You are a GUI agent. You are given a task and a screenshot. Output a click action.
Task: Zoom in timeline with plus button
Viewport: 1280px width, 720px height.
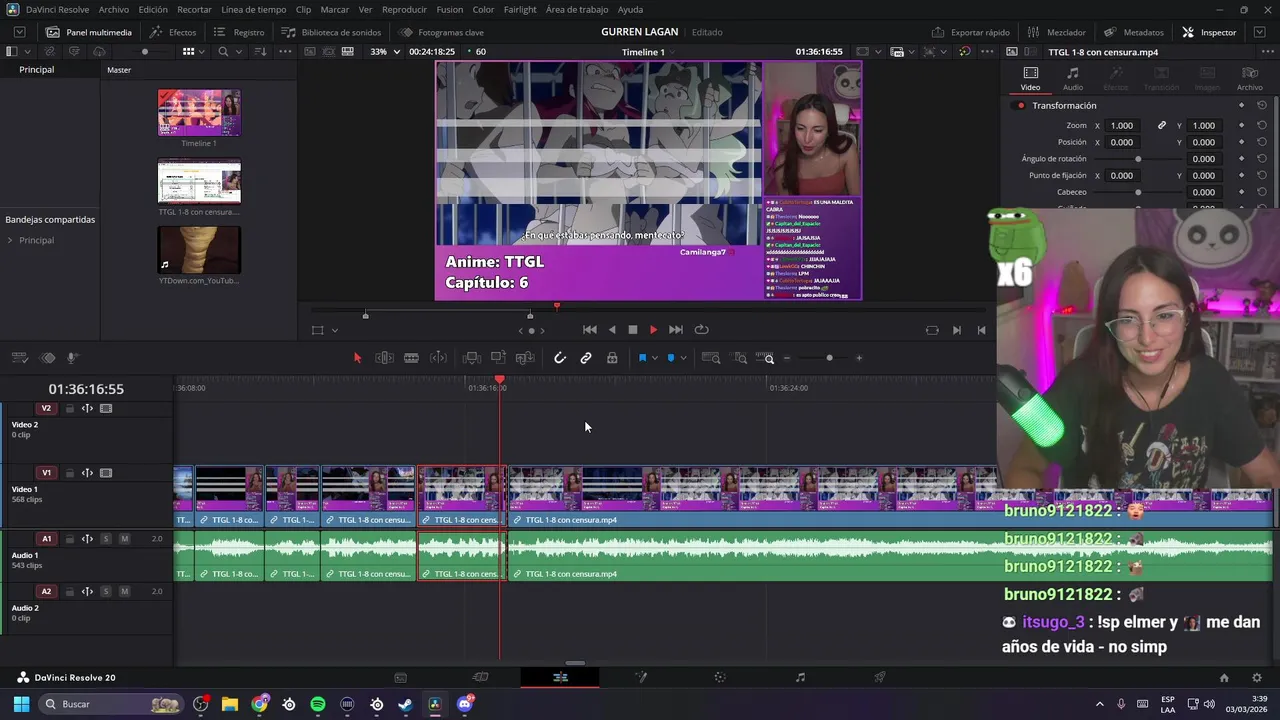click(x=859, y=358)
